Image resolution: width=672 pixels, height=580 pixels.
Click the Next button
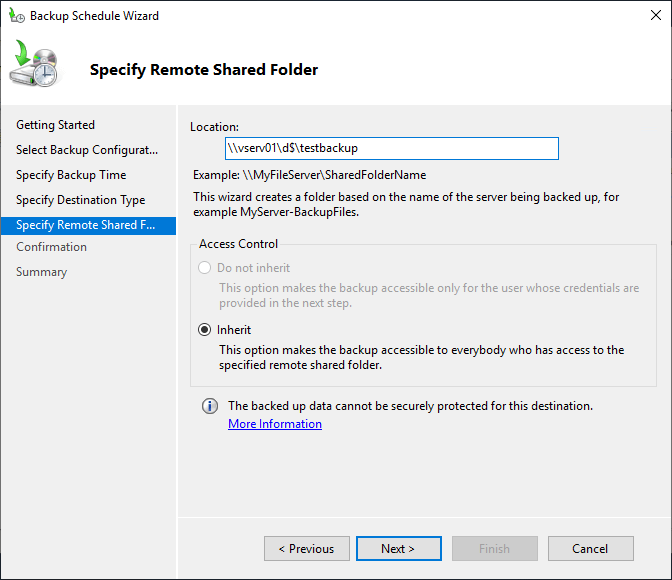399,548
